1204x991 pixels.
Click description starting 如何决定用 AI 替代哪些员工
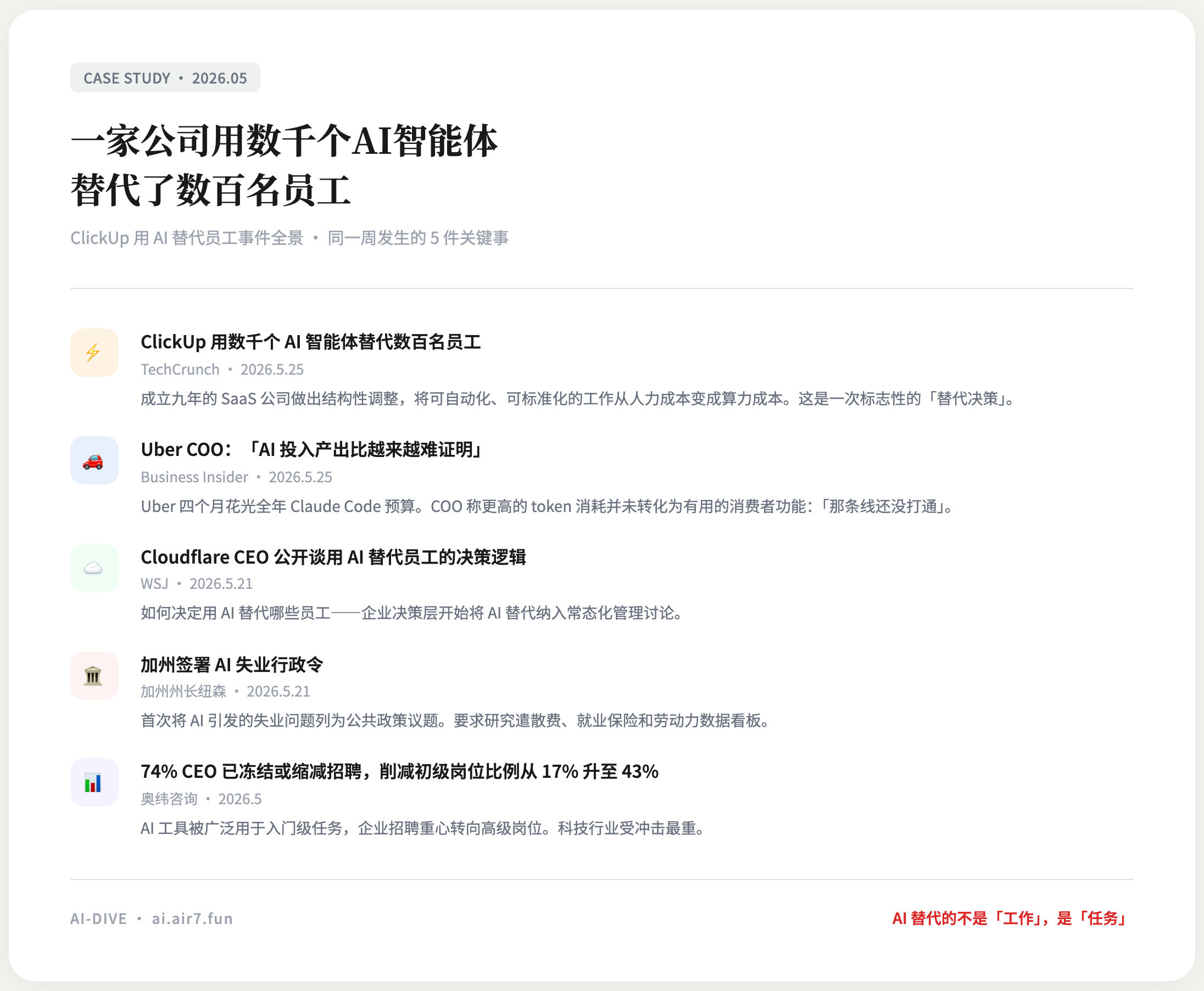tap(412, 613)
